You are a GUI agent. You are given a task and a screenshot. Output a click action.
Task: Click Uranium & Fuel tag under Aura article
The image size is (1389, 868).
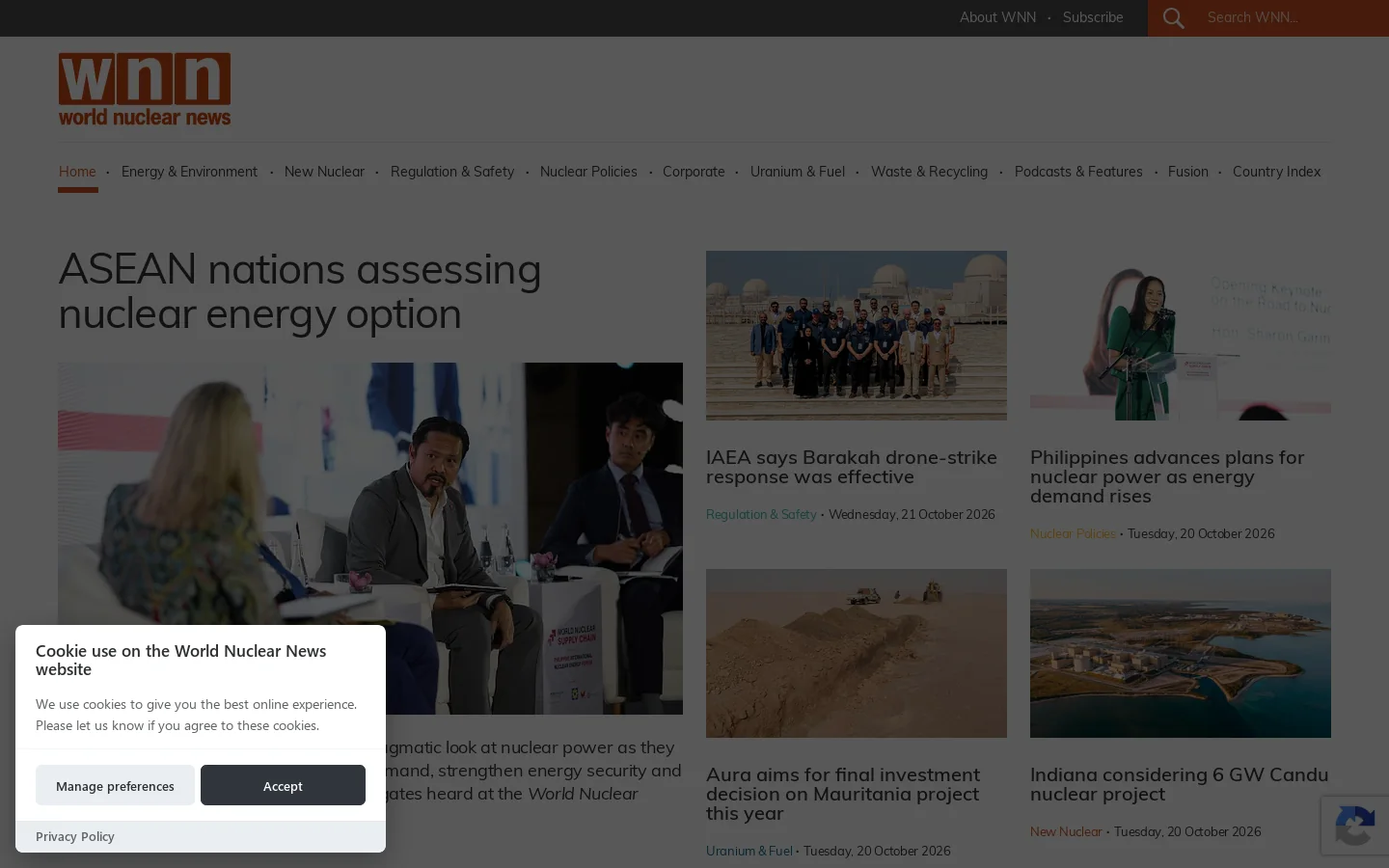[749, 852]
